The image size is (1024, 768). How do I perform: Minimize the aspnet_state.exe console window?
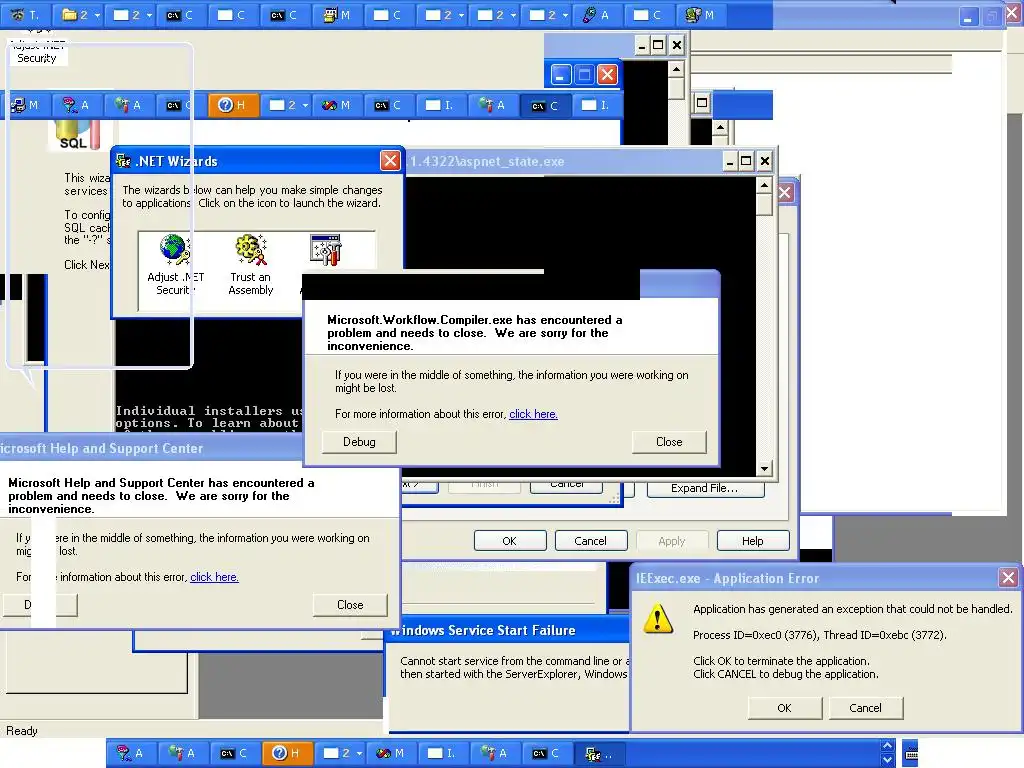(x=730, y=161)
